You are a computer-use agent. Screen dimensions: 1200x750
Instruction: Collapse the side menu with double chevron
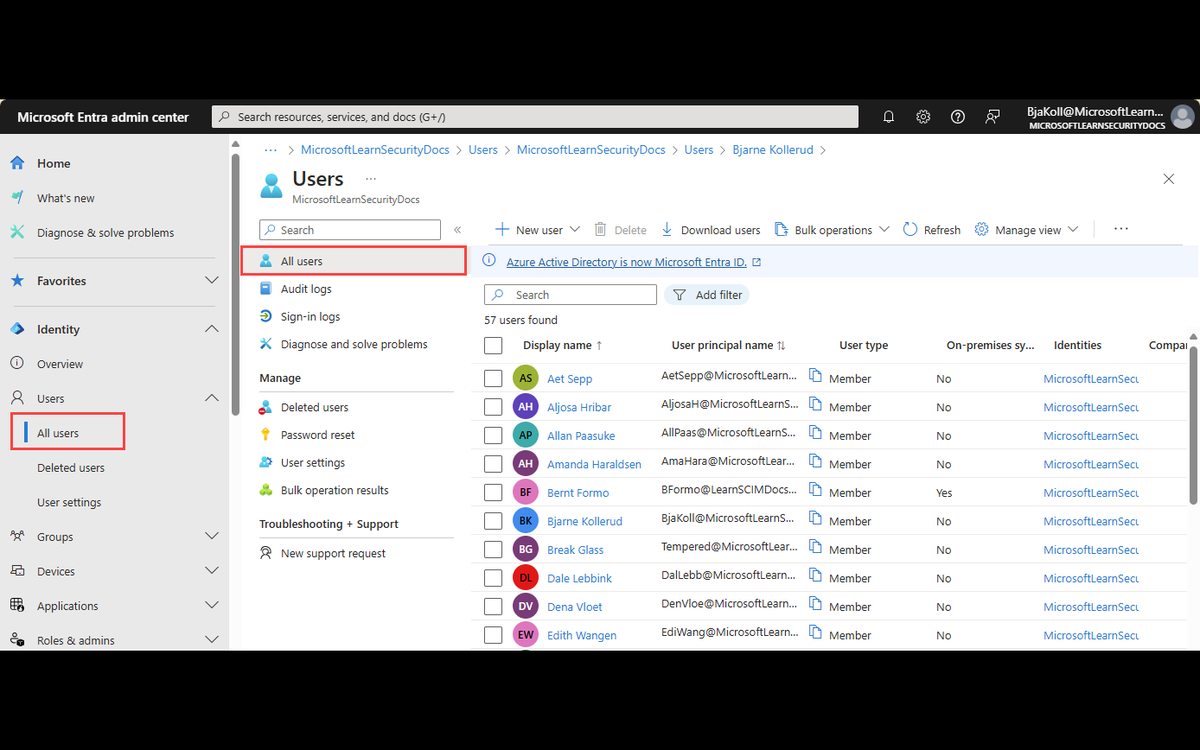coord(457,230)
